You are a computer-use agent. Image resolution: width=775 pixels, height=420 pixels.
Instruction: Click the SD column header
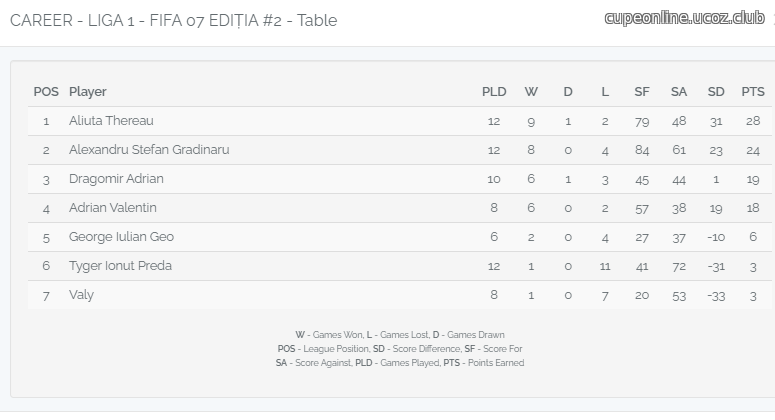click(716, 92)
